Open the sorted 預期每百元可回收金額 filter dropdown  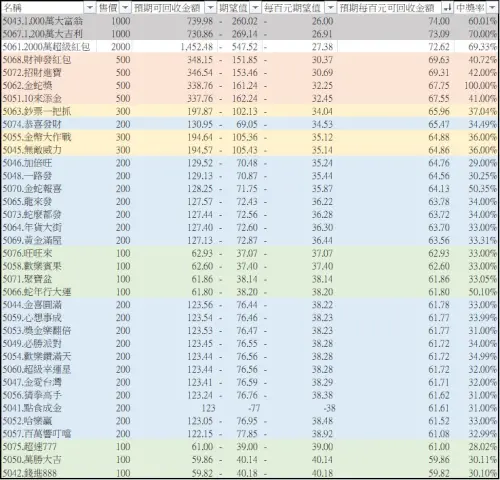click(x=447, y=8)
